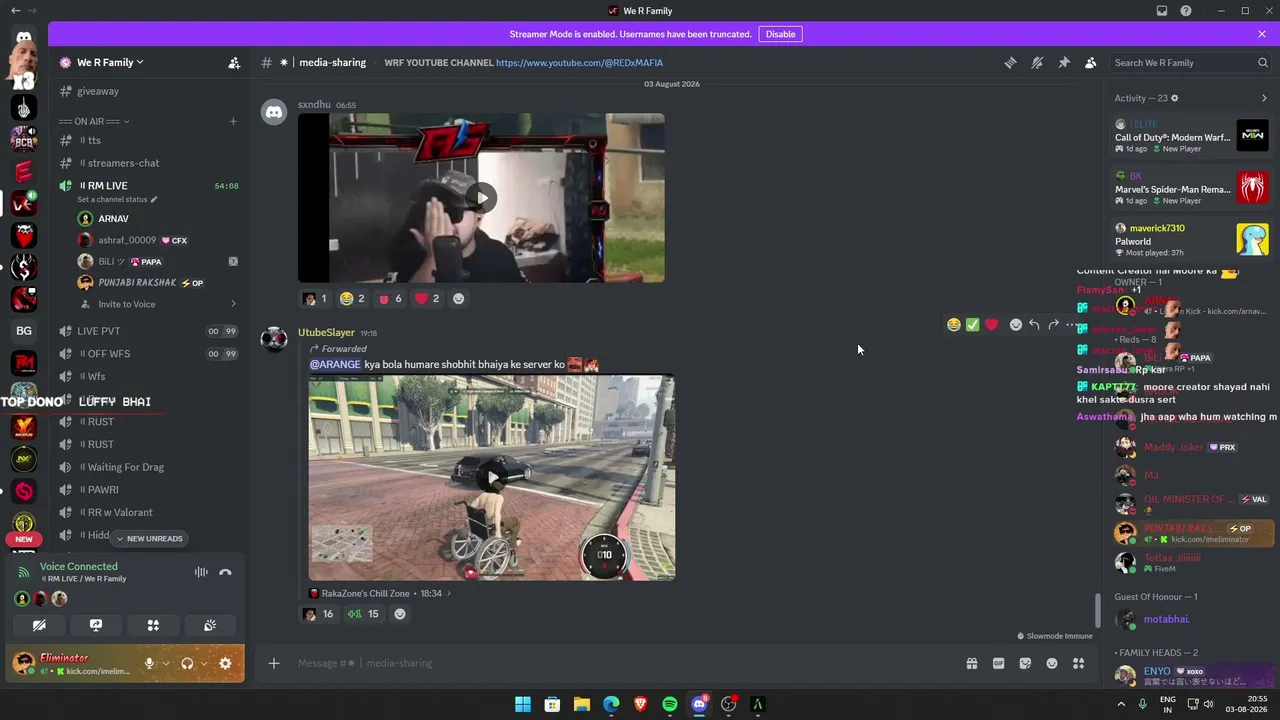Screen dimensions: 1280x720
Task: Dismiss the Streamer Mode banner
Action: [1262, 34]
